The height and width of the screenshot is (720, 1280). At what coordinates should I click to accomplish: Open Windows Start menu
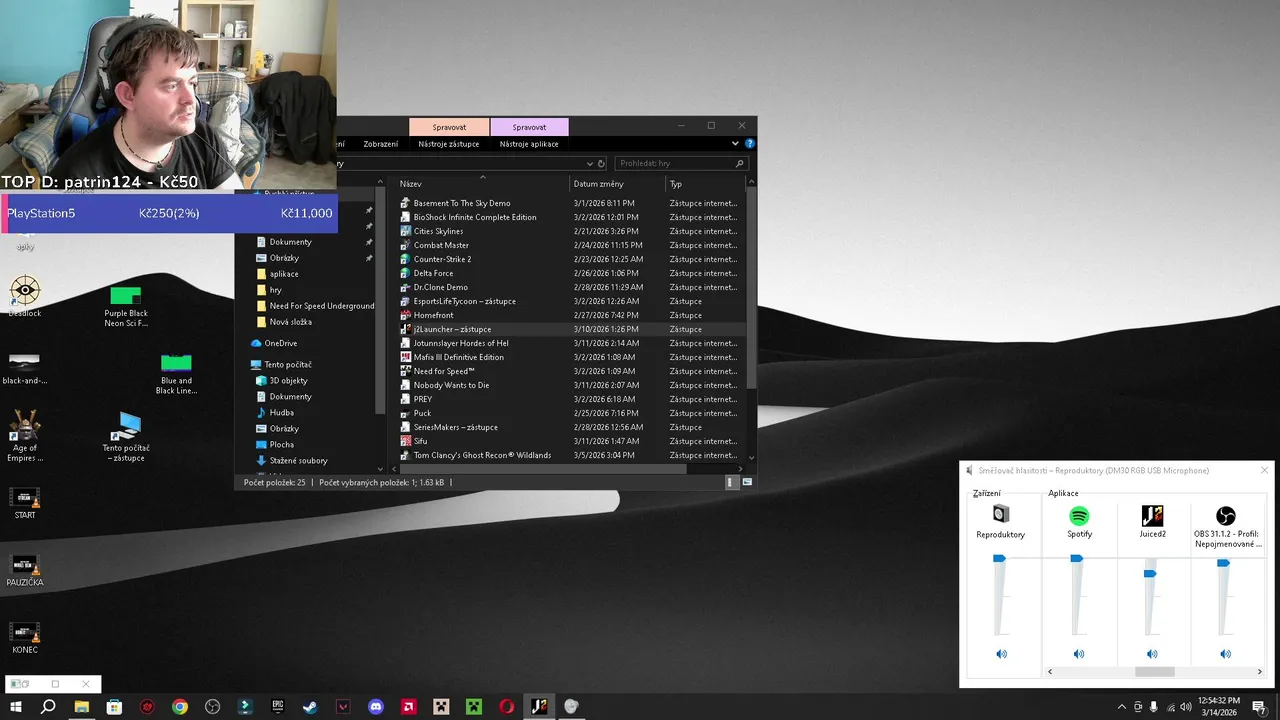16,707
